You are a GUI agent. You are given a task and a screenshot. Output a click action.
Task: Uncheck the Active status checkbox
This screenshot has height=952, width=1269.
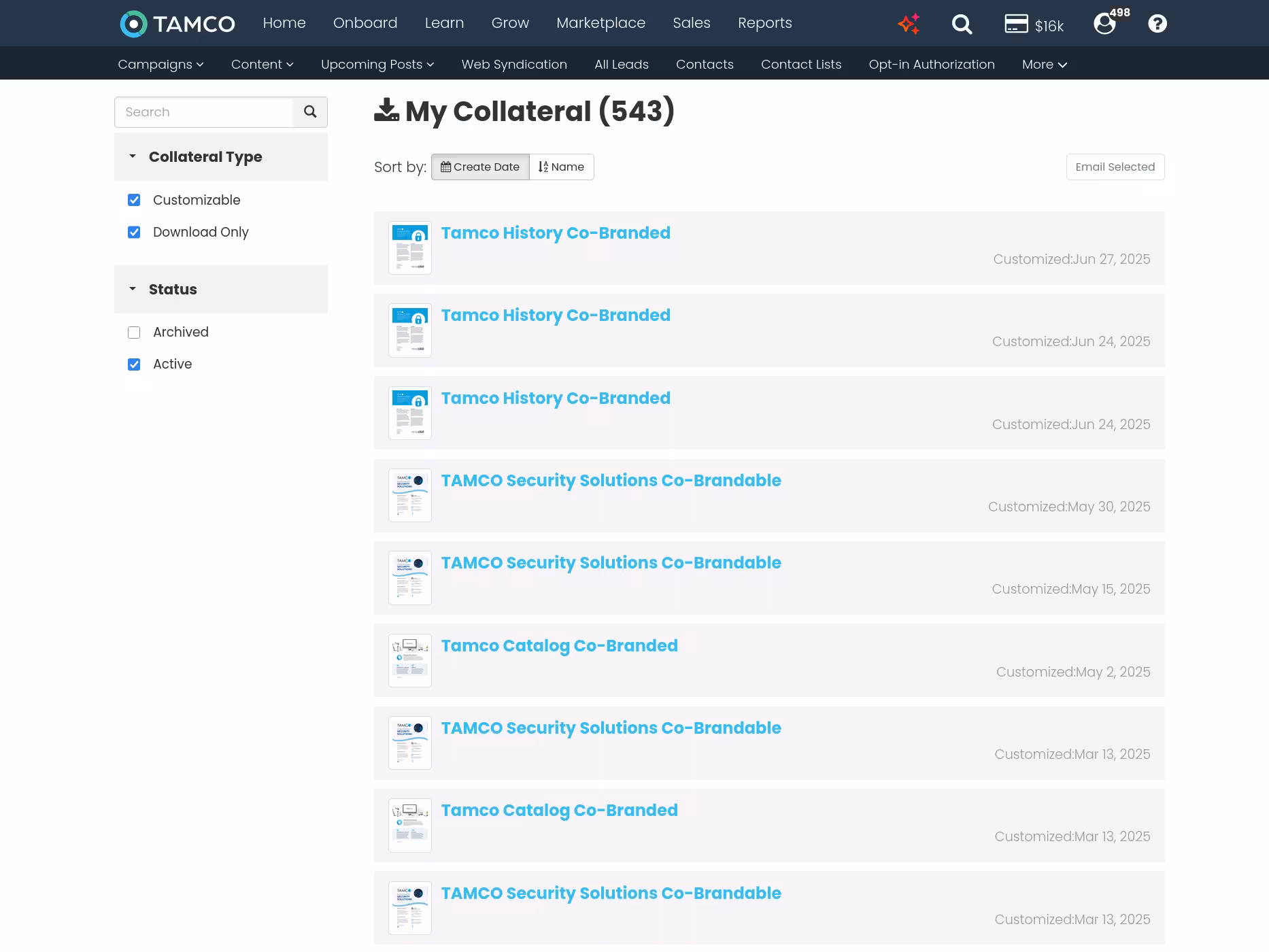pos(134,364)
